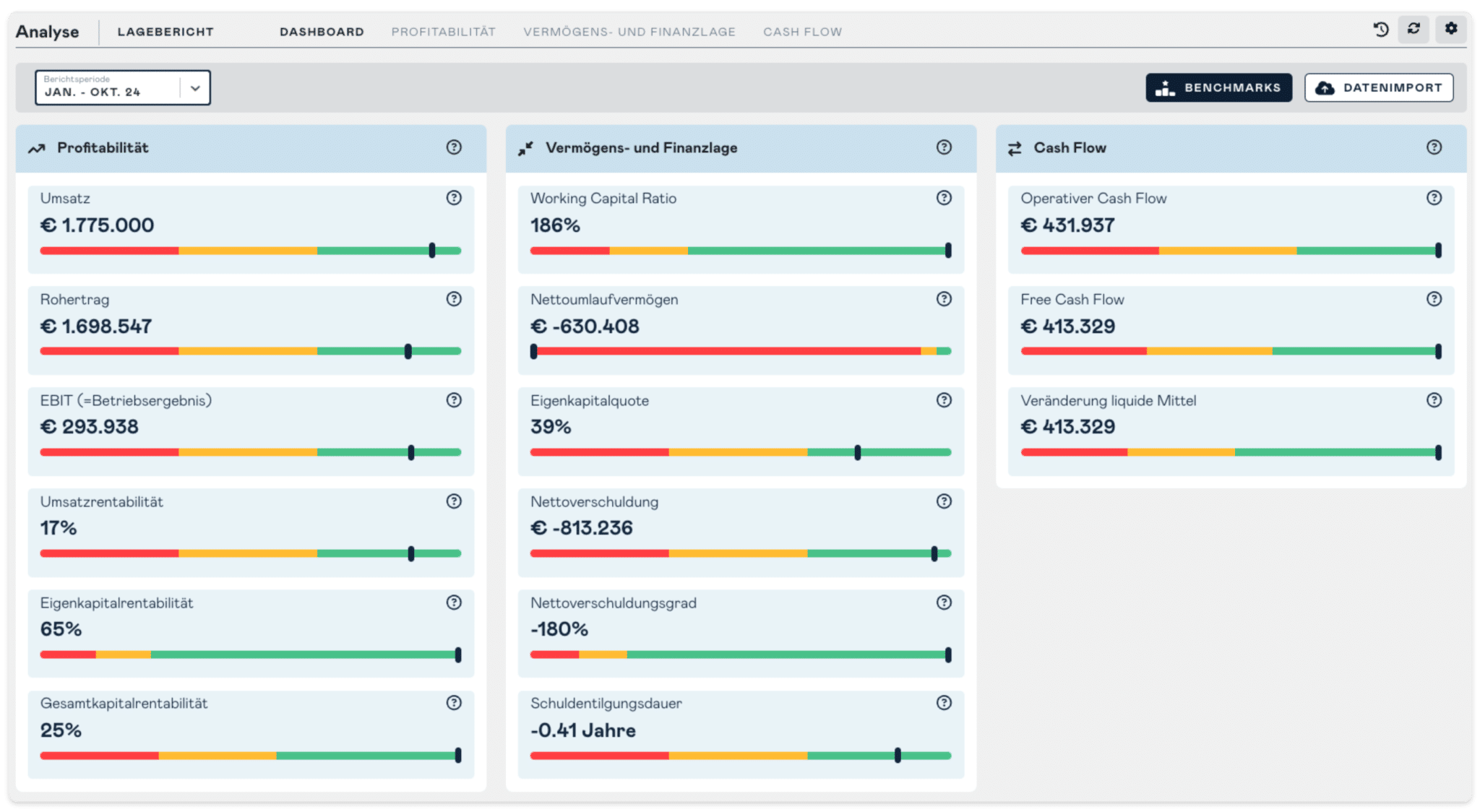Image resolution: width=1480 pixels, height=812 pixels.
Task: Open help for Veränderung liquide Mittel
Action: [1434, 400]
